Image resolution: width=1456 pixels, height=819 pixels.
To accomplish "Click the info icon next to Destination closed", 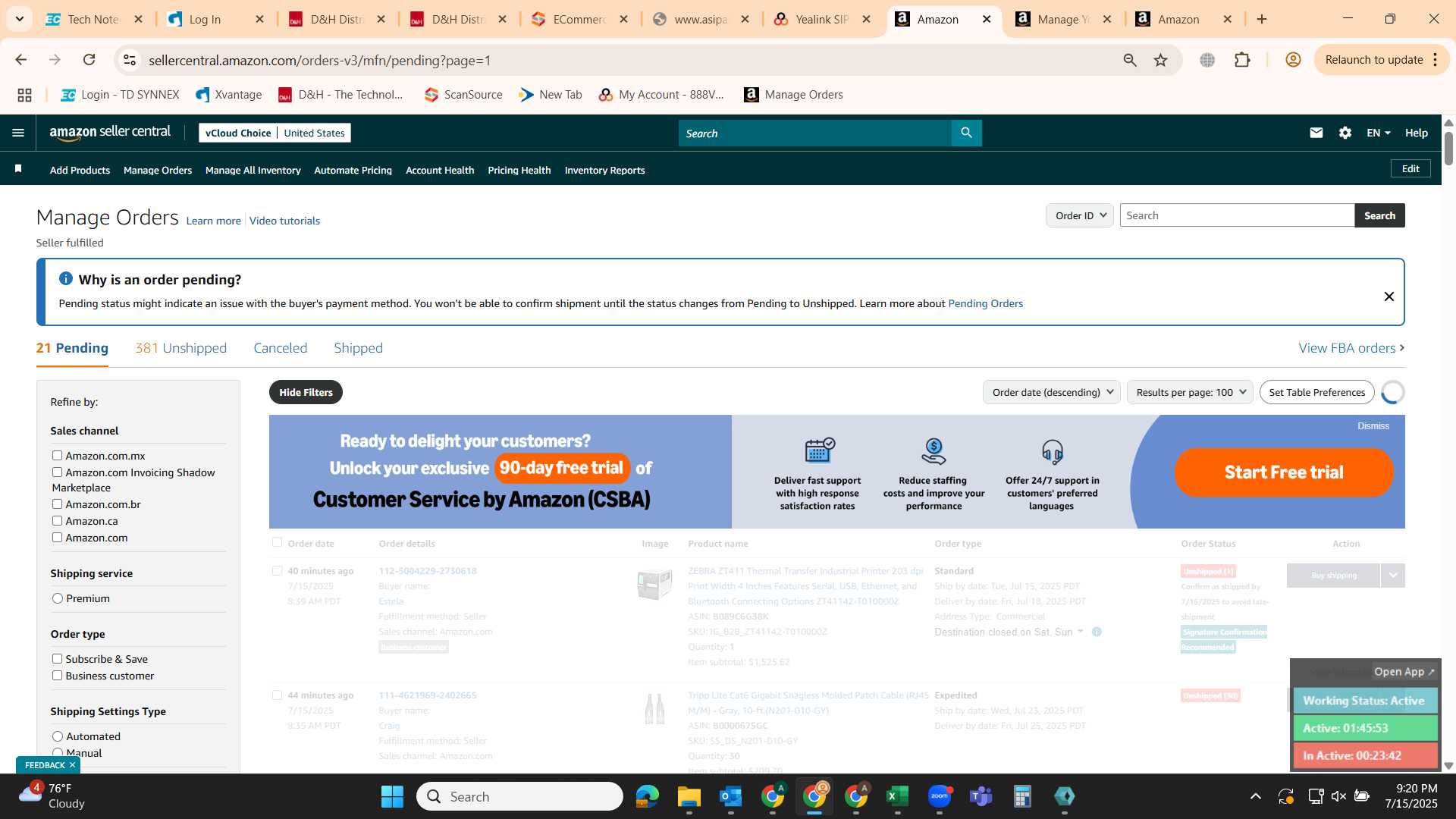I will tap(1097, 632).
